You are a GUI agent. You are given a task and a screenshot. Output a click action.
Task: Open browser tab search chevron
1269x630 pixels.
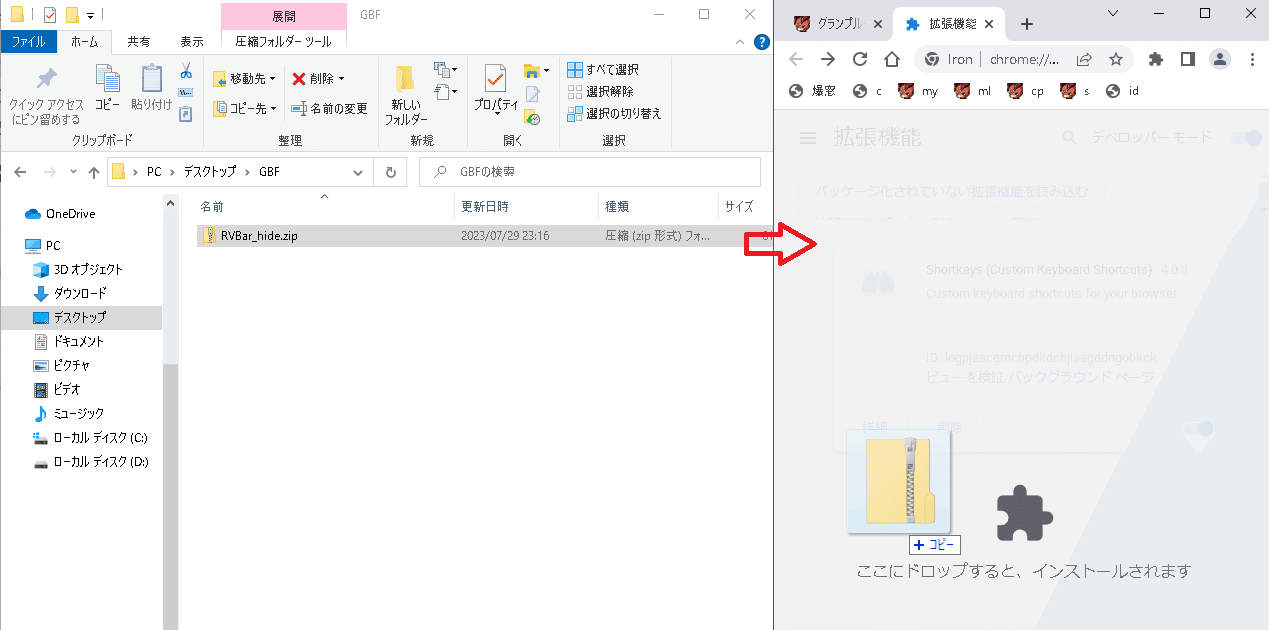pyautogui.click(x=1113, y=12)
